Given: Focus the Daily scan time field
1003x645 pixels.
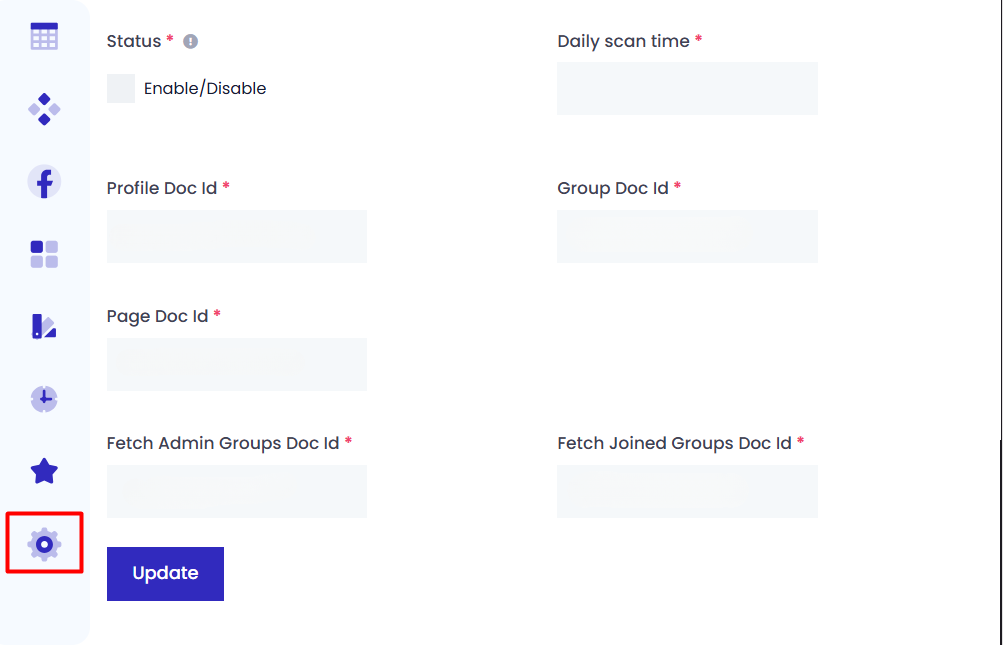Looking at the screenshot, I should pyautogui.click(x=687, y=89).
